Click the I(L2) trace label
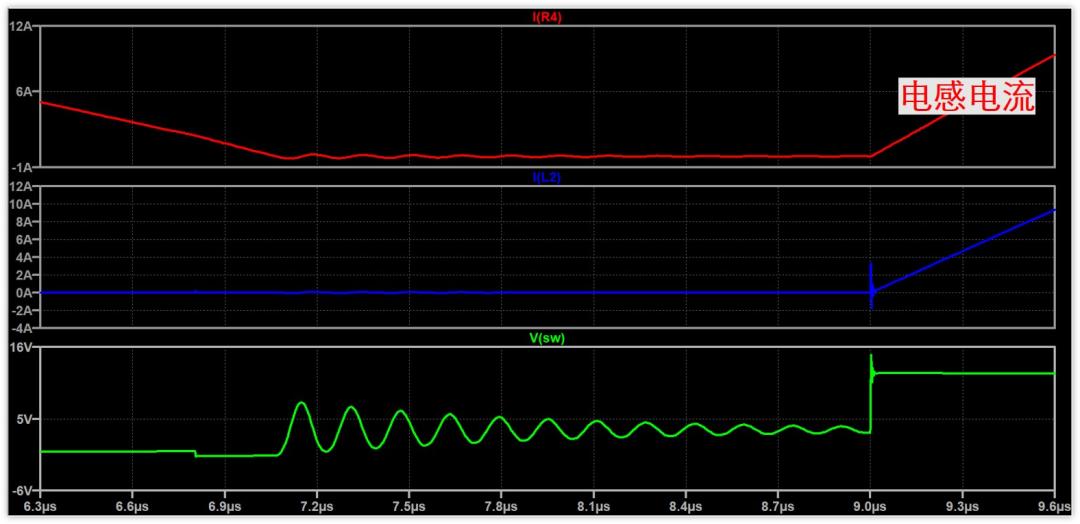This screenshot has height=524, width=1080. coord(548,178)
